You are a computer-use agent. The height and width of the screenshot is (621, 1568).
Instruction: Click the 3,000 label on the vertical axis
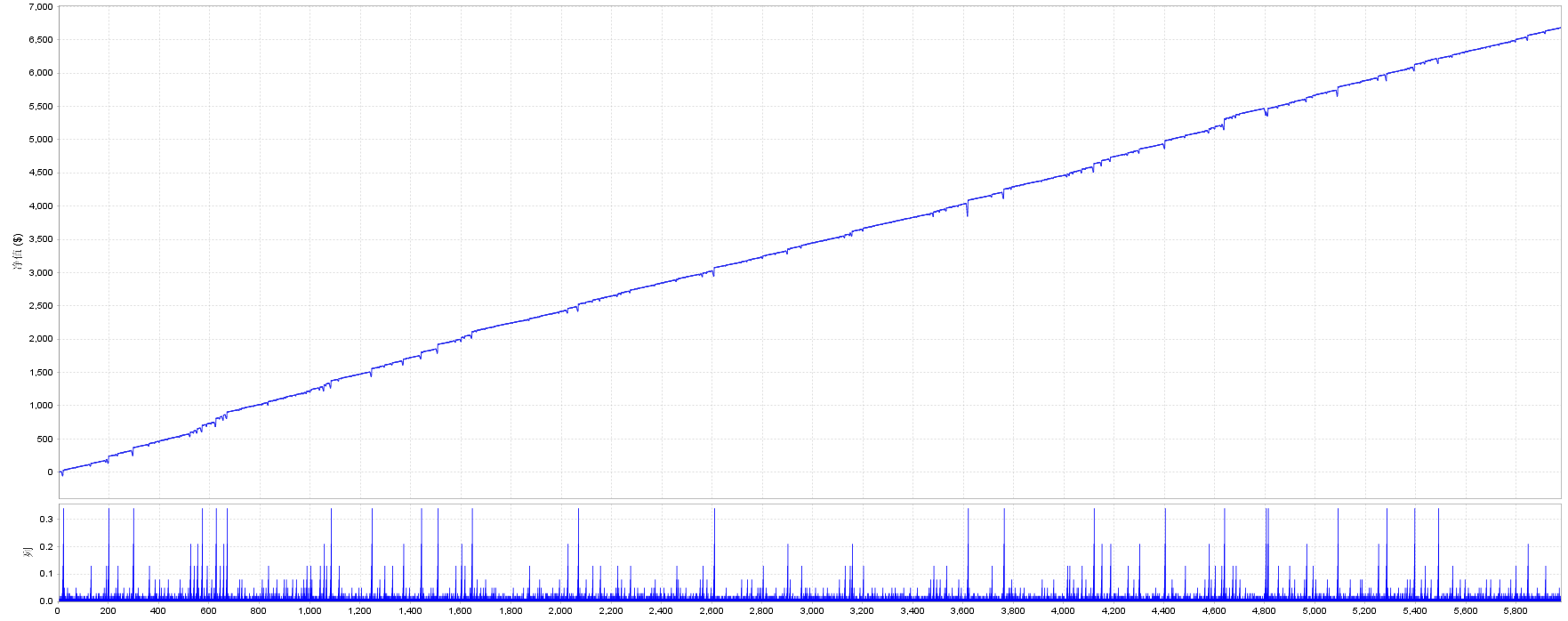(41, 273)
